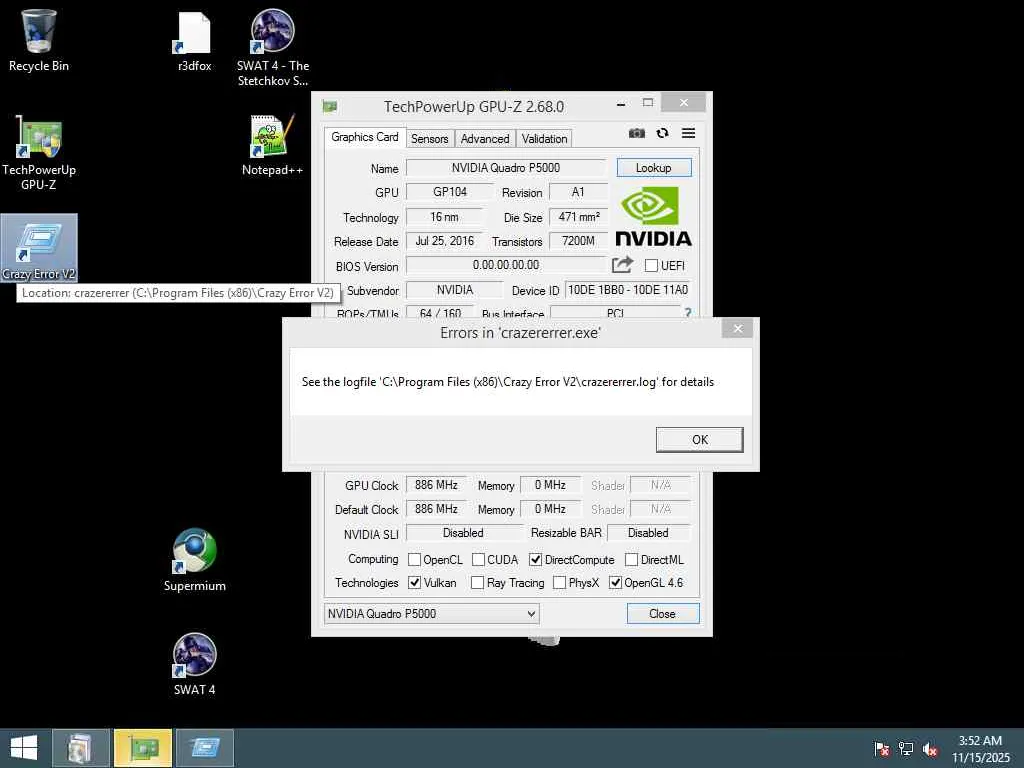Open the File Explorer taskbar button

(x=80, y=748)
